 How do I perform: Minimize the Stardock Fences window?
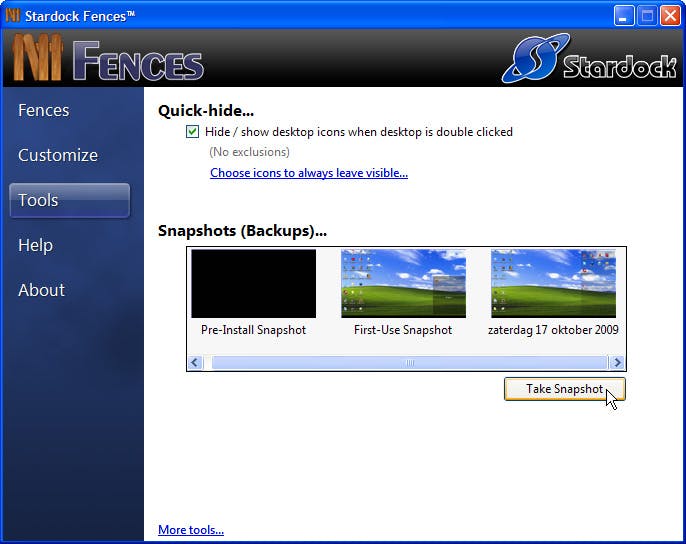[x=623, y=16]
